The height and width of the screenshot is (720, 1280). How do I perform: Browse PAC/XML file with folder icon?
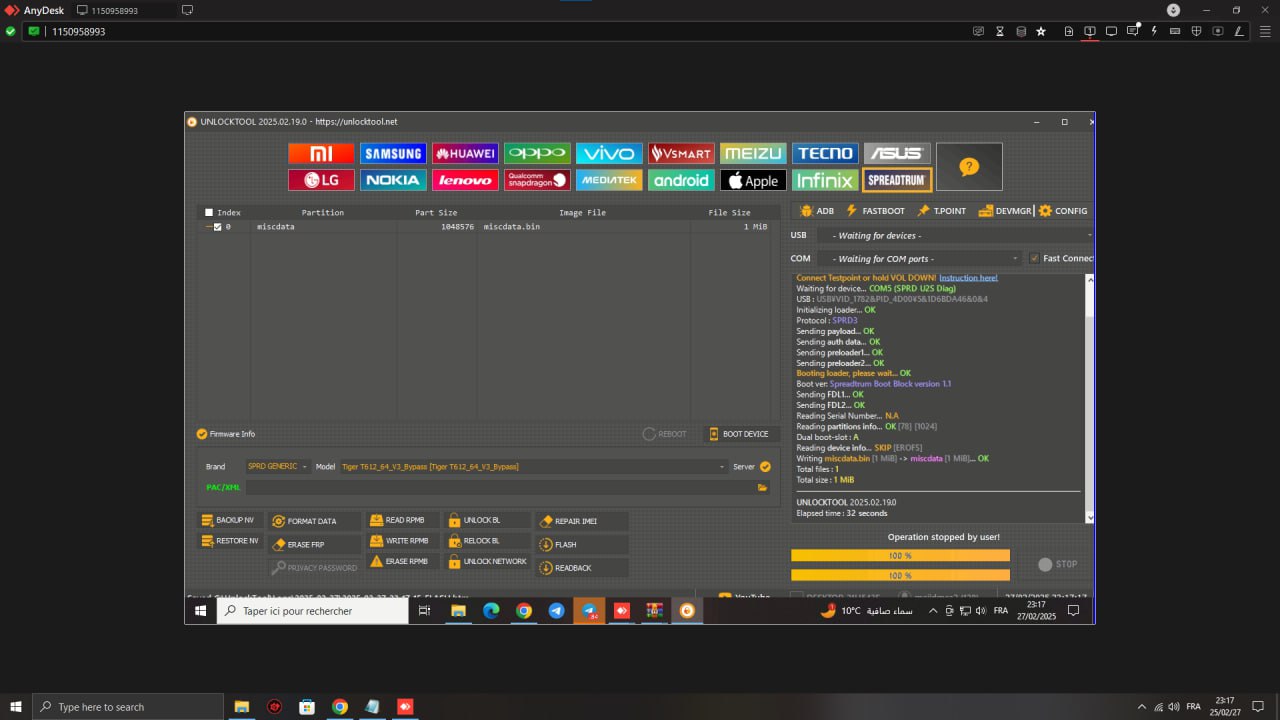[762, 488]
